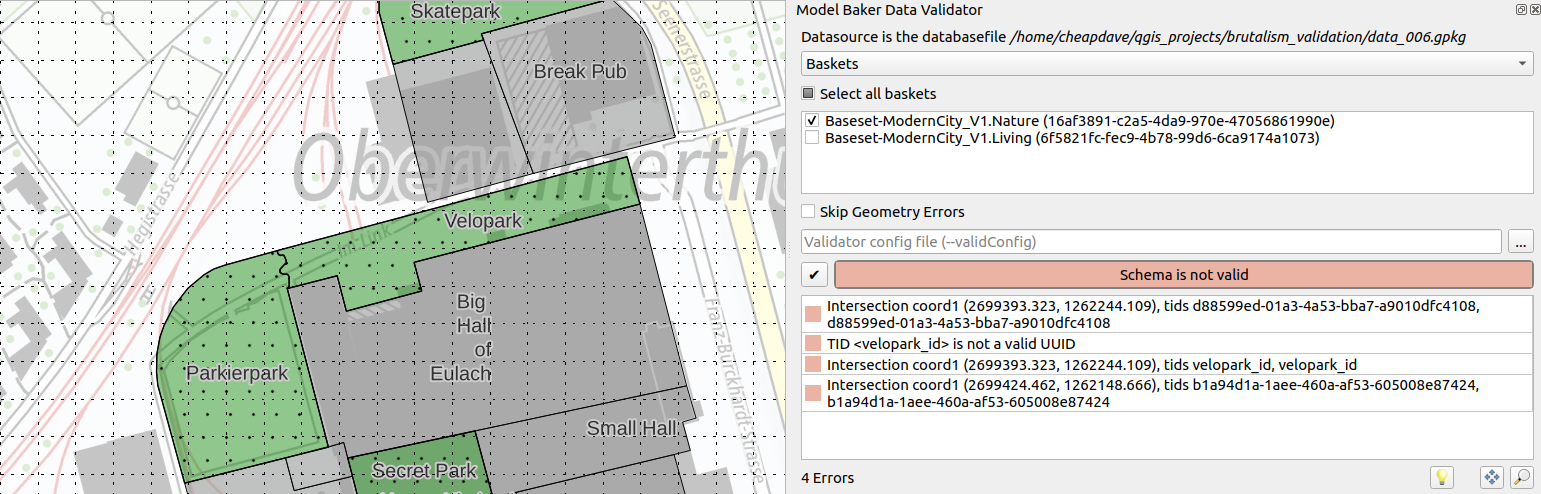
Task: Click the Schema is not valid status bar
Action: [1183, 275]
